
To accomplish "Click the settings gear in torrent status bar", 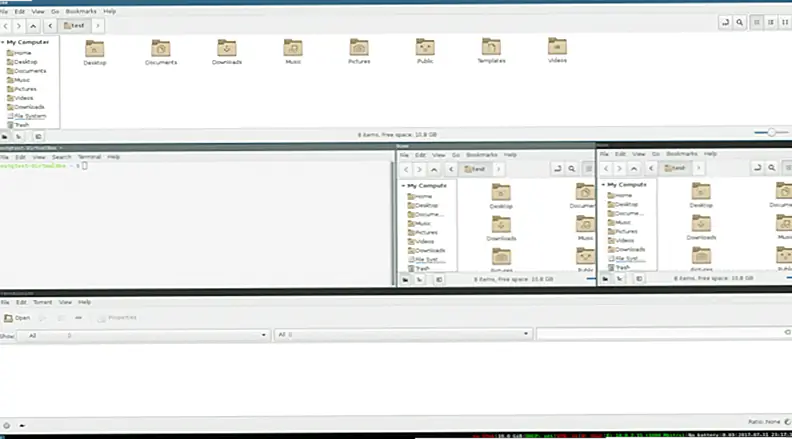I will pyautogui.click(x=9, y=423).
